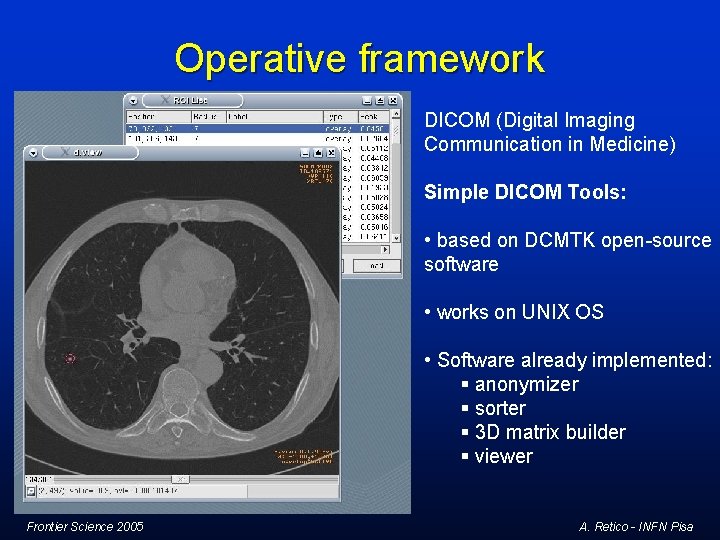Click the Label column header in ROI List
The width and height of the screenshot is (720, 540).
click(275, 117)
